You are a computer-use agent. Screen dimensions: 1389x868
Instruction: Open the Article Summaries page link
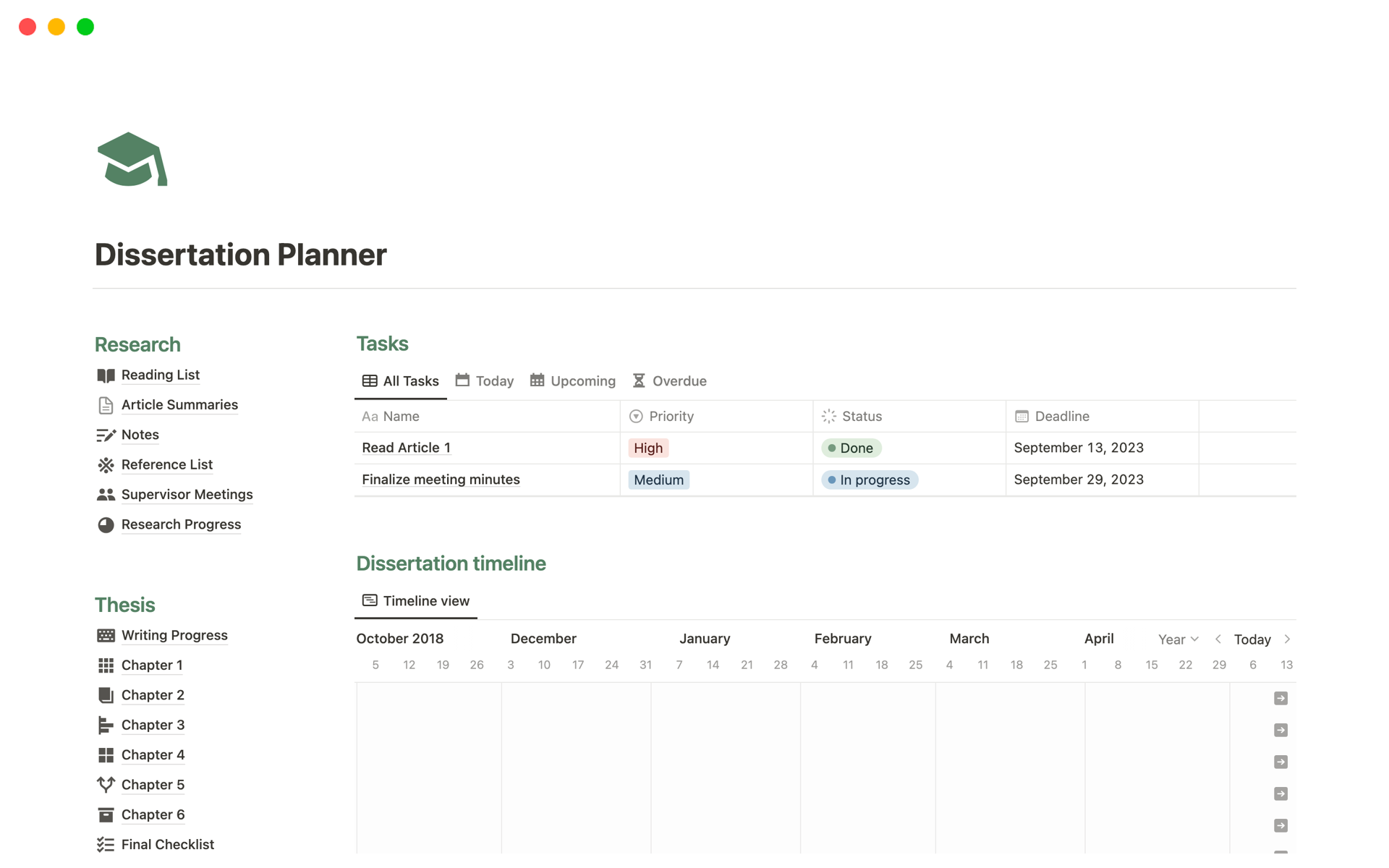tap(179, 405)
